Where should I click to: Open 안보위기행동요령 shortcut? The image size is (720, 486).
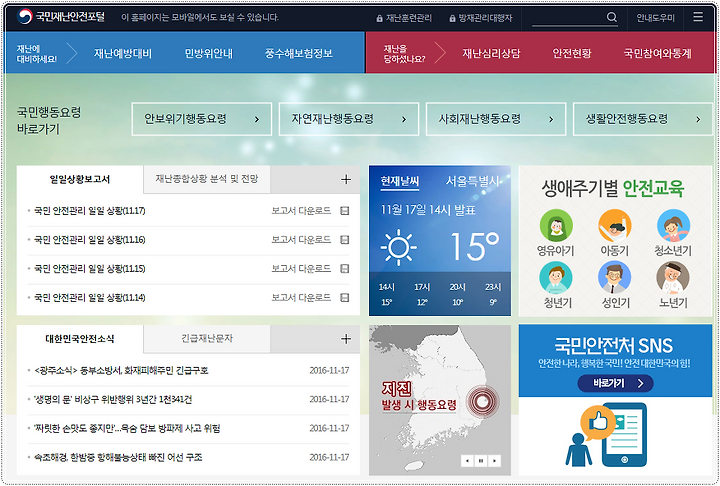pyautogui.click(x=202, y=119)
